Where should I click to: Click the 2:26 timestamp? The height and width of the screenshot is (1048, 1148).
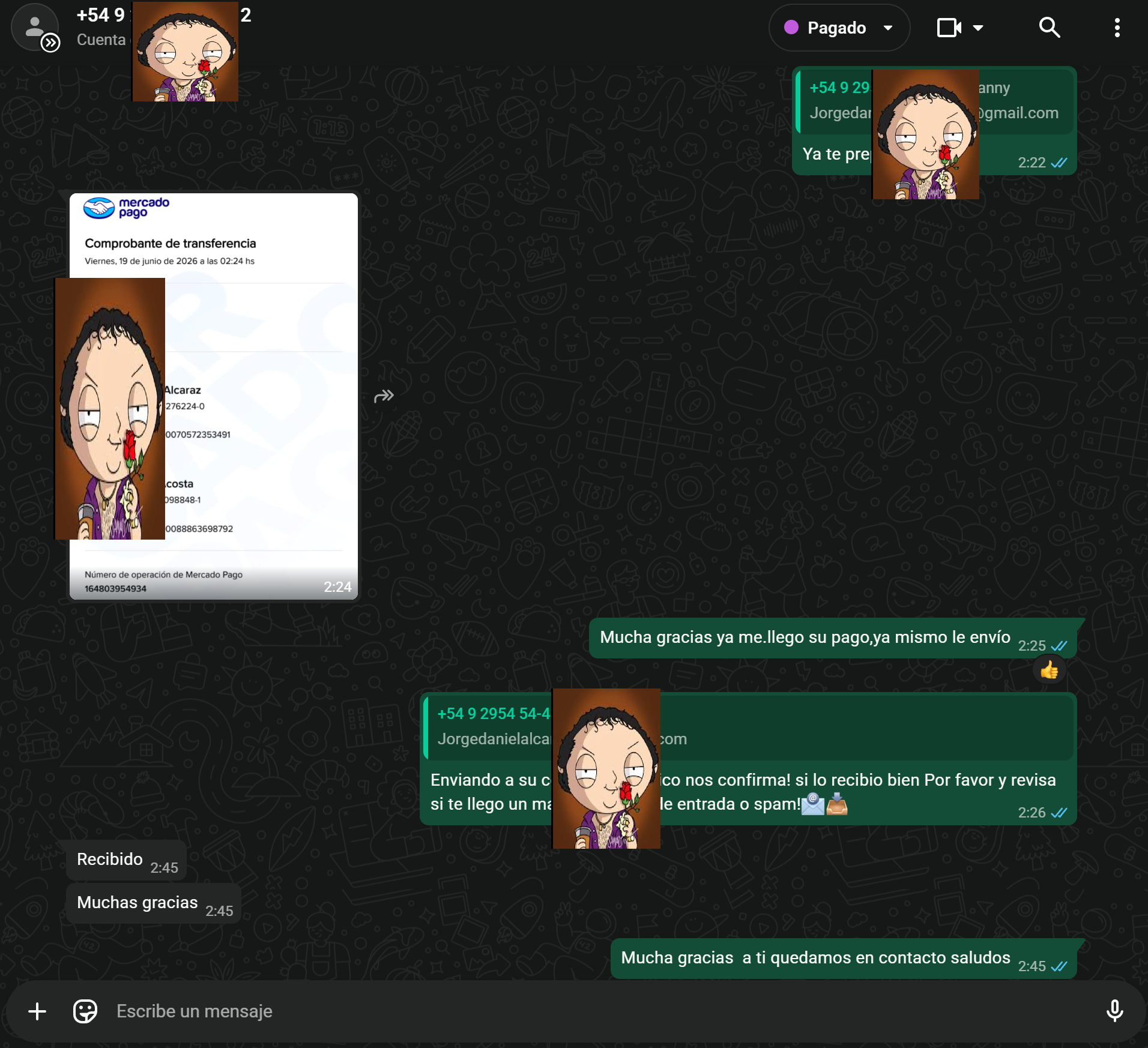tap(1032, 813)
